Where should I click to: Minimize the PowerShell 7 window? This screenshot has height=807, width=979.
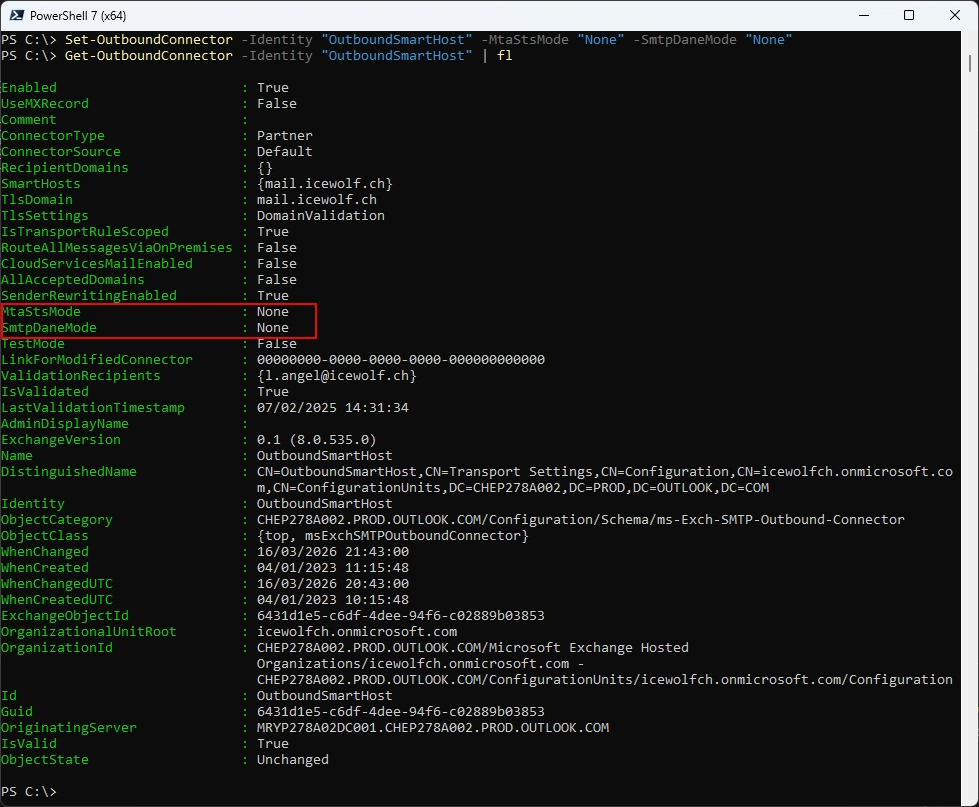(863, 15)
